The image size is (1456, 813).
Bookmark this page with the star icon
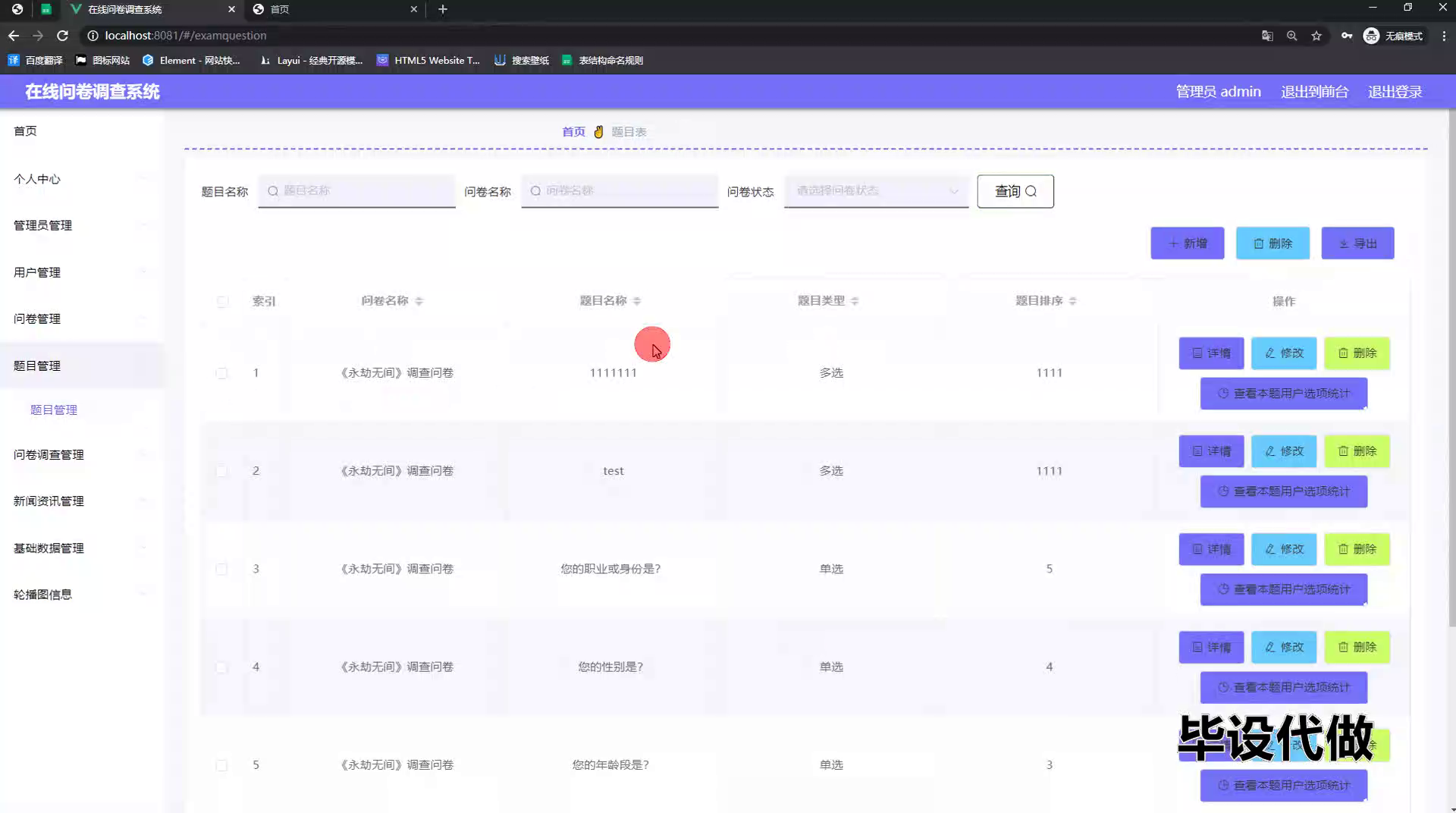tap(1316, 36)
